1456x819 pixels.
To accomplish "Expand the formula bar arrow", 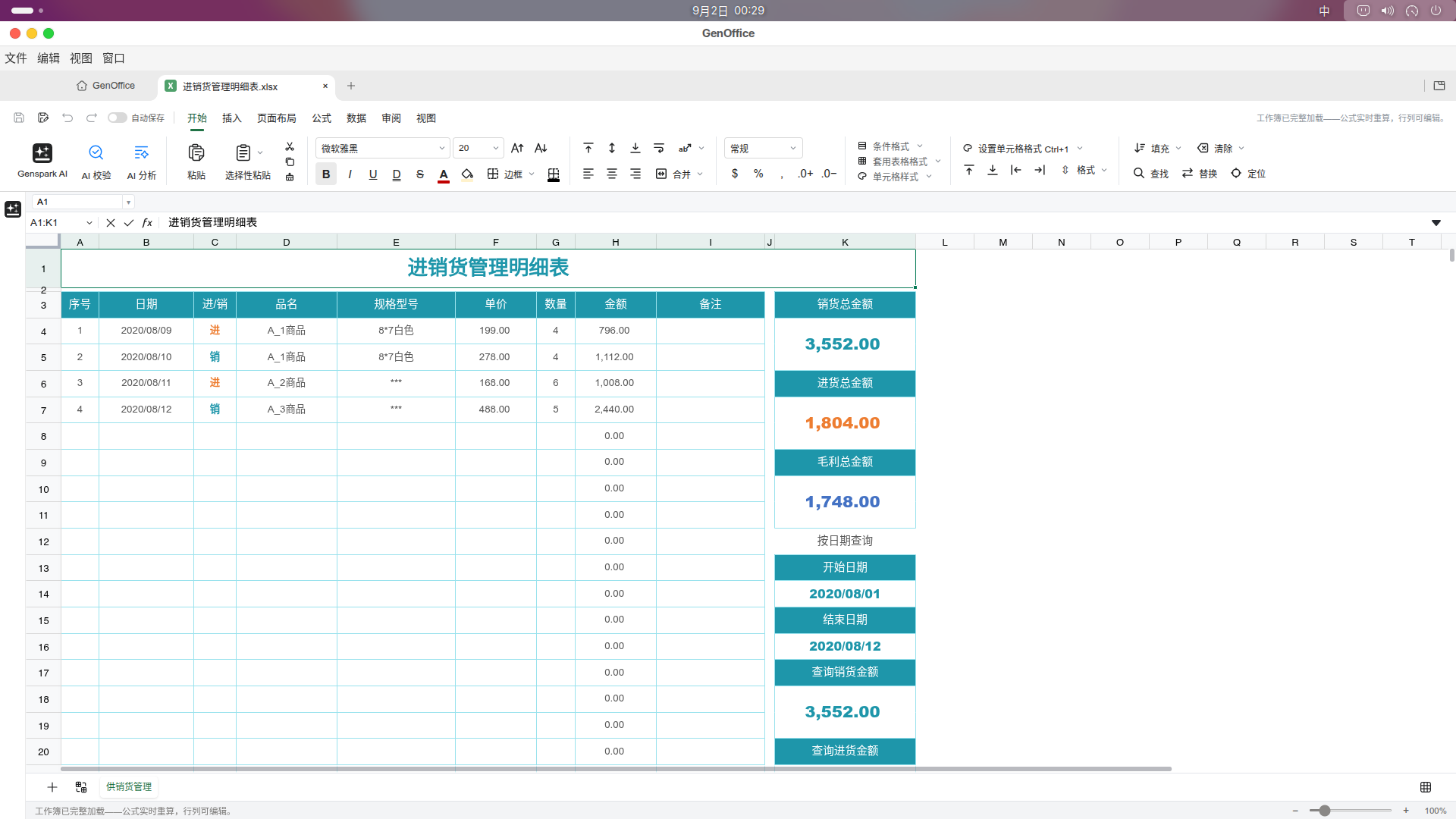I will 1436,223.
